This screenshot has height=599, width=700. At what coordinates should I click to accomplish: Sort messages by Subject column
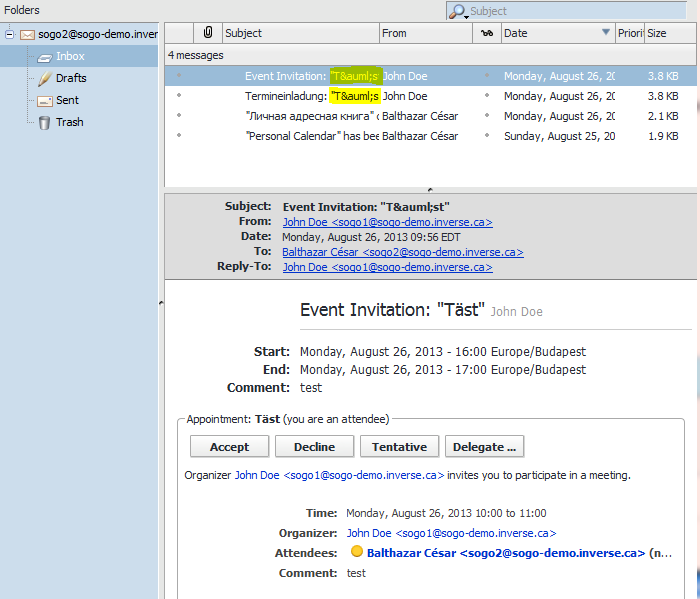(300, 33)
